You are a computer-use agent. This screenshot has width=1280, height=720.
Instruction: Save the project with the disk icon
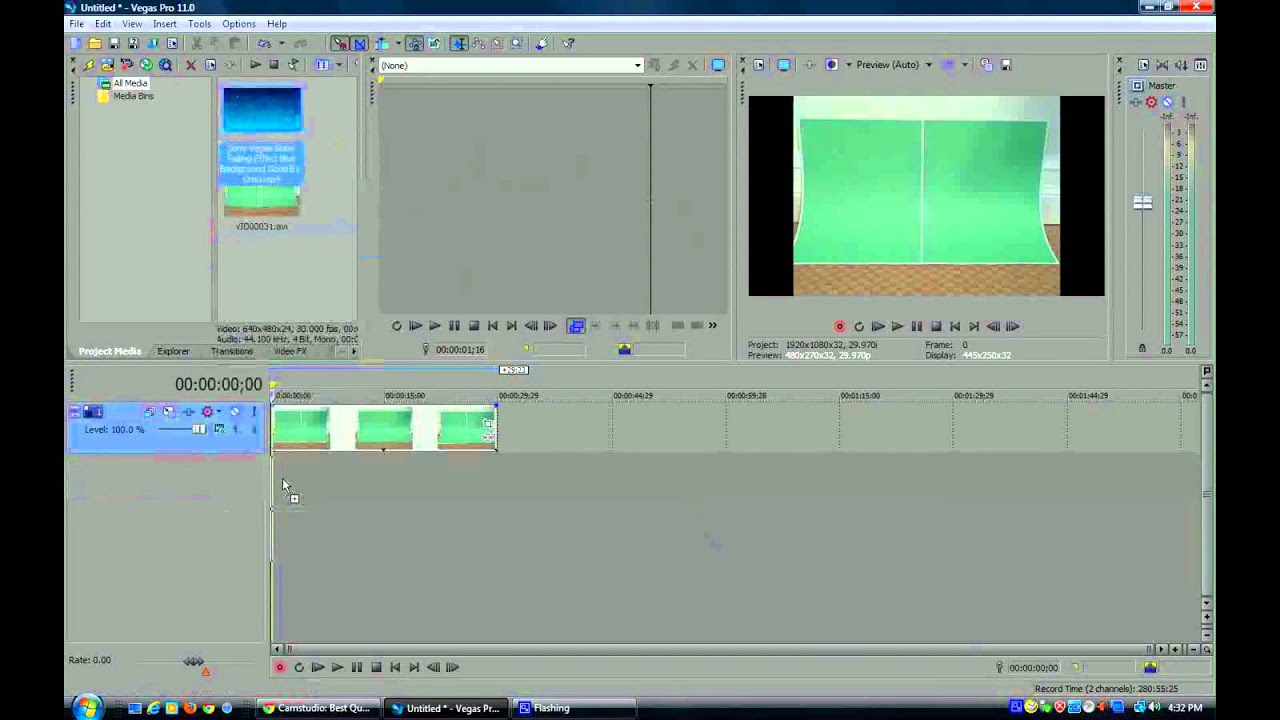pyautogui.click(x=114, y=43)
